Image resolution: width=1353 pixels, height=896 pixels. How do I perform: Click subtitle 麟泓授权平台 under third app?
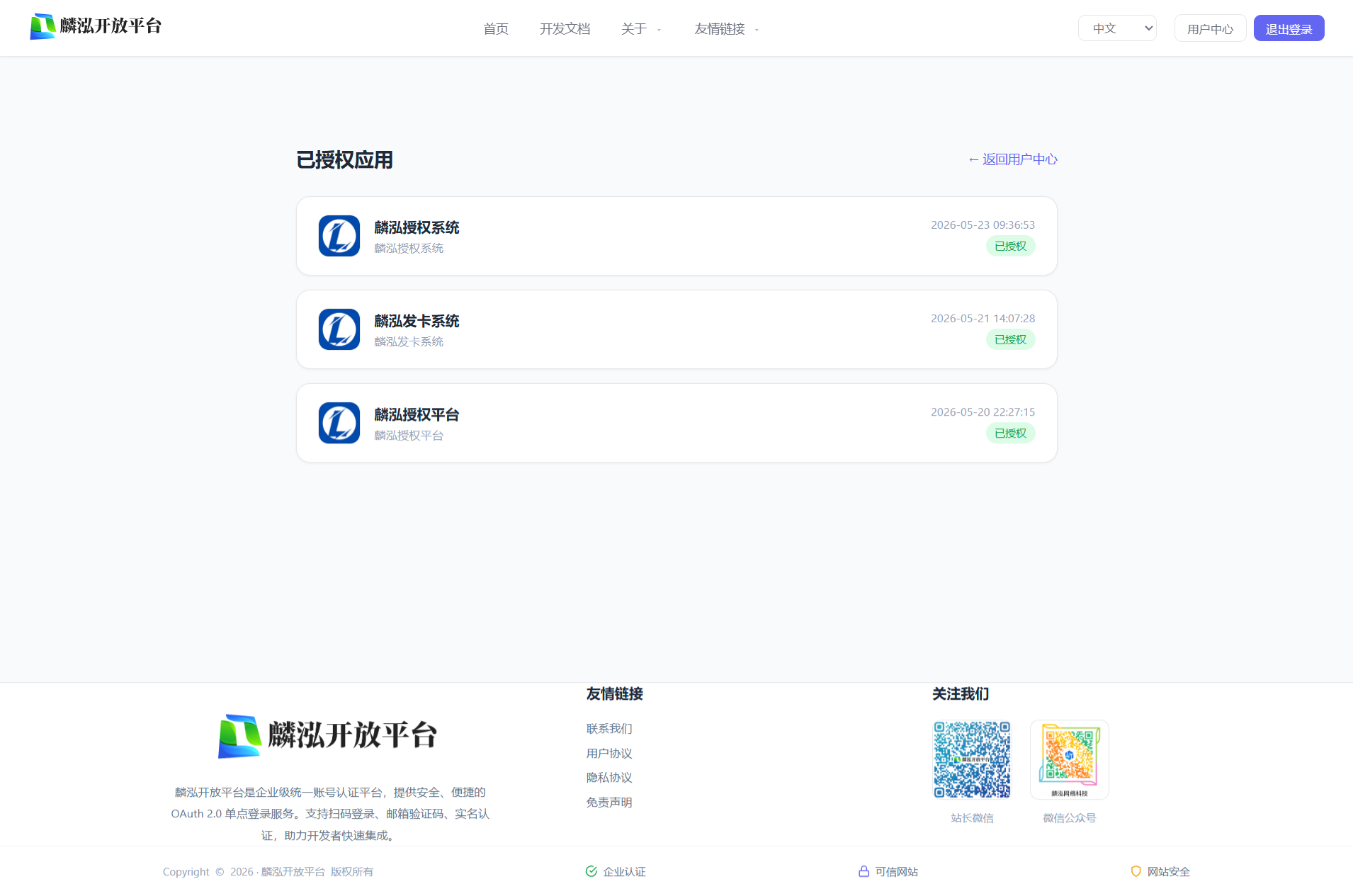(x=409, y=436)
